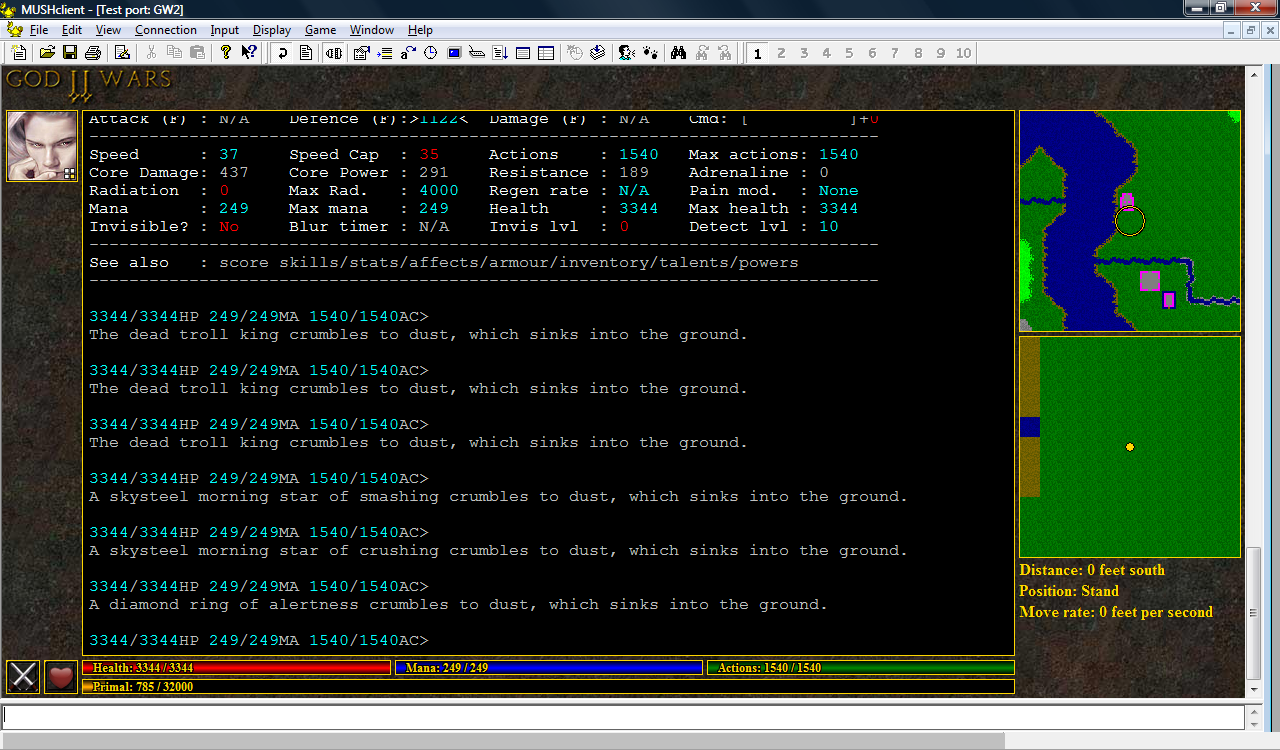Click the list with down-arrow icon
1280x750 pixels.
coord(500,53)
